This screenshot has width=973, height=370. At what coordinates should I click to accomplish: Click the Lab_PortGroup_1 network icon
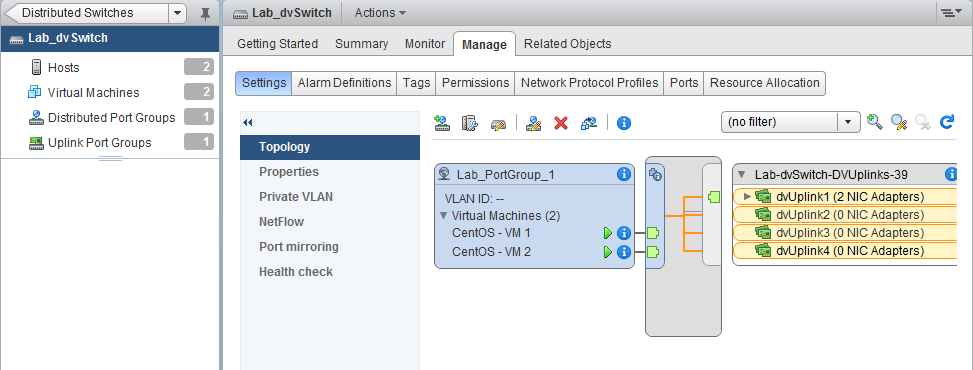444,174
